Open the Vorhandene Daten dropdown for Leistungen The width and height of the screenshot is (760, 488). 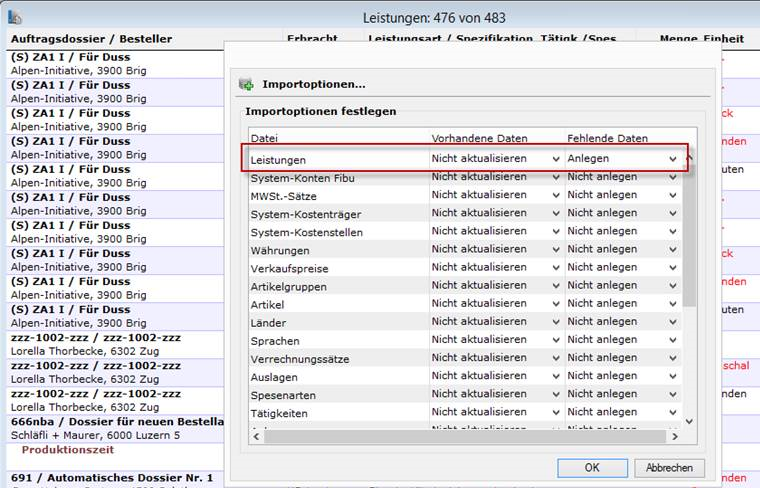(x=556, y=159)
